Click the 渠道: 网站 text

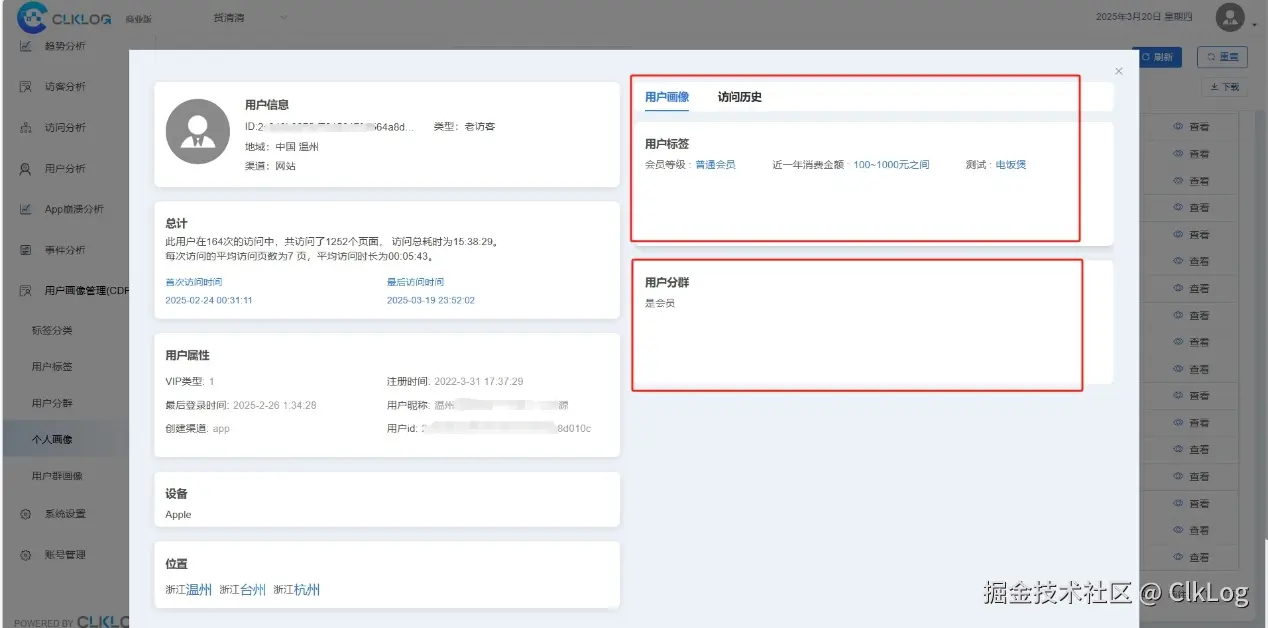(x=270, y=166)
